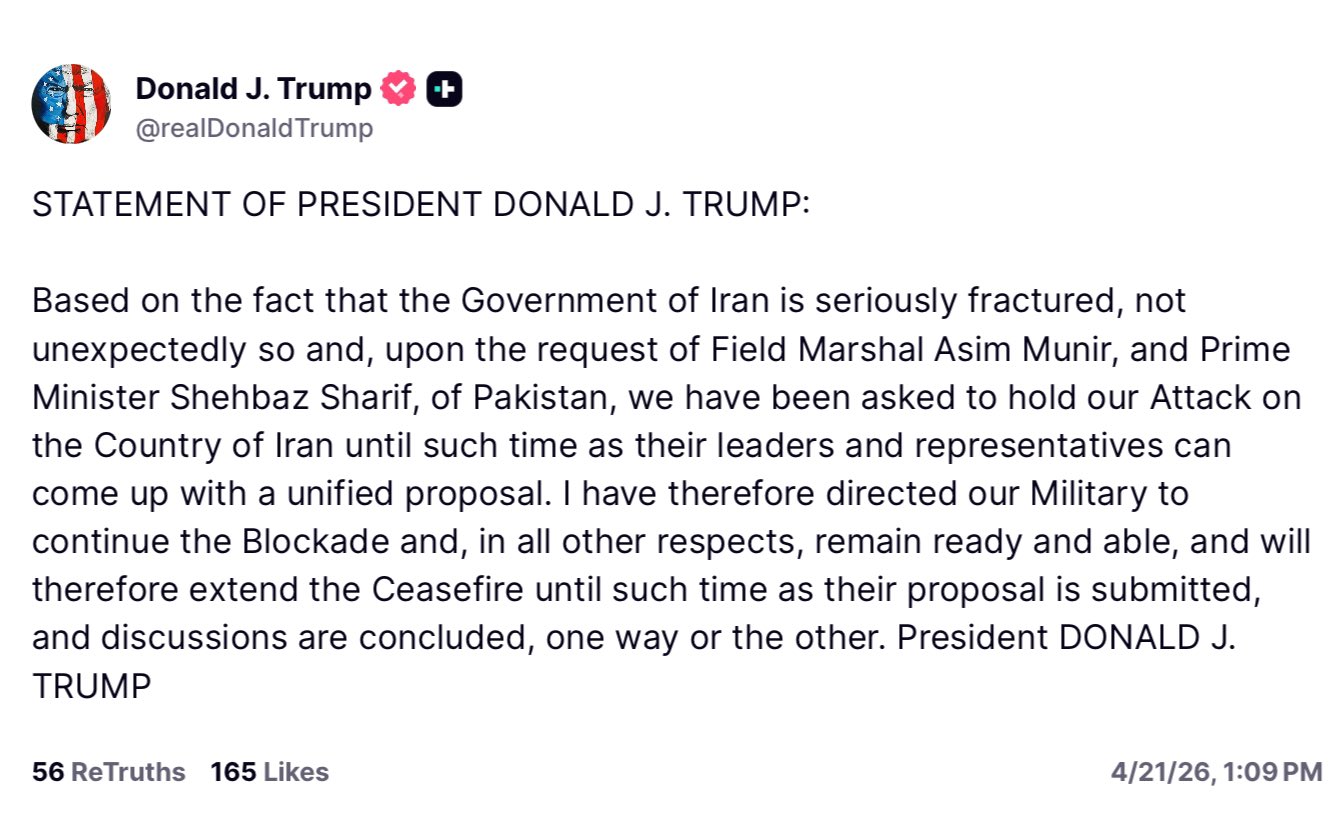The image size is (1332, 818).
Task: Click the Likes label
Action: (x=295, y=772)
